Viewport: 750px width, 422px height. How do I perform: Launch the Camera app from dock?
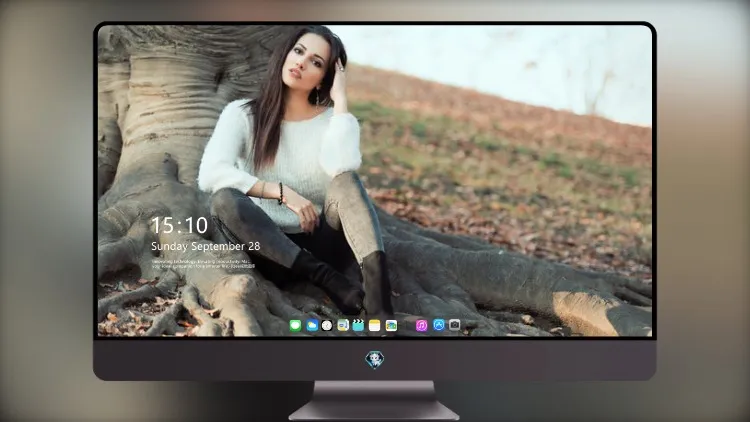[x=454, y=325]
